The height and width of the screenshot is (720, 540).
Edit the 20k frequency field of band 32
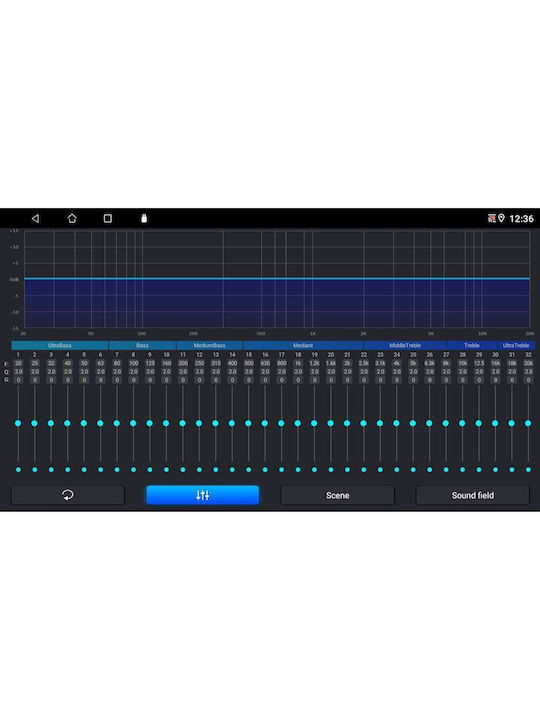[x=529, y=363]
